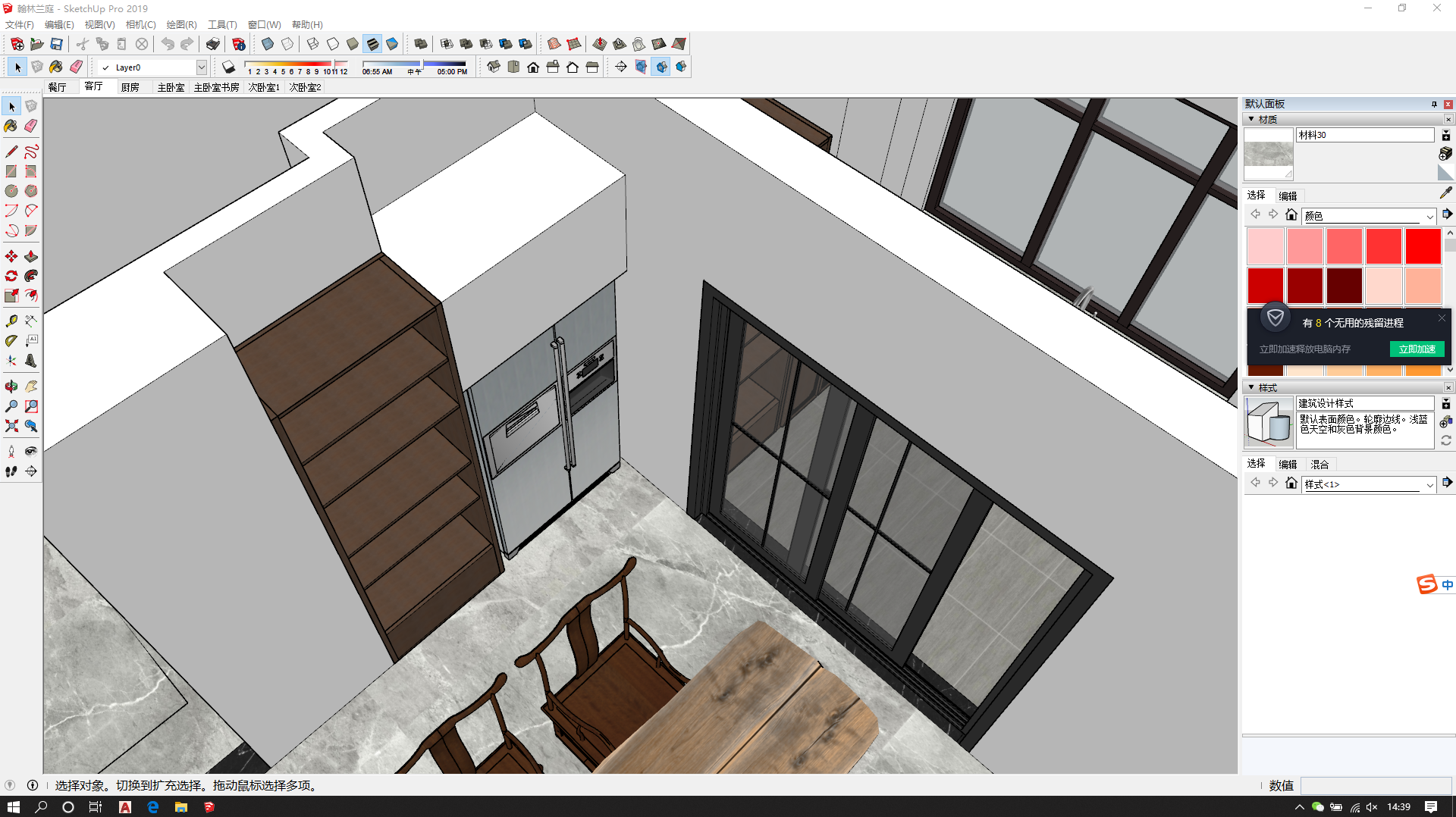
Task: Select the Freehand drawing tool
Action: click(31, 152)
